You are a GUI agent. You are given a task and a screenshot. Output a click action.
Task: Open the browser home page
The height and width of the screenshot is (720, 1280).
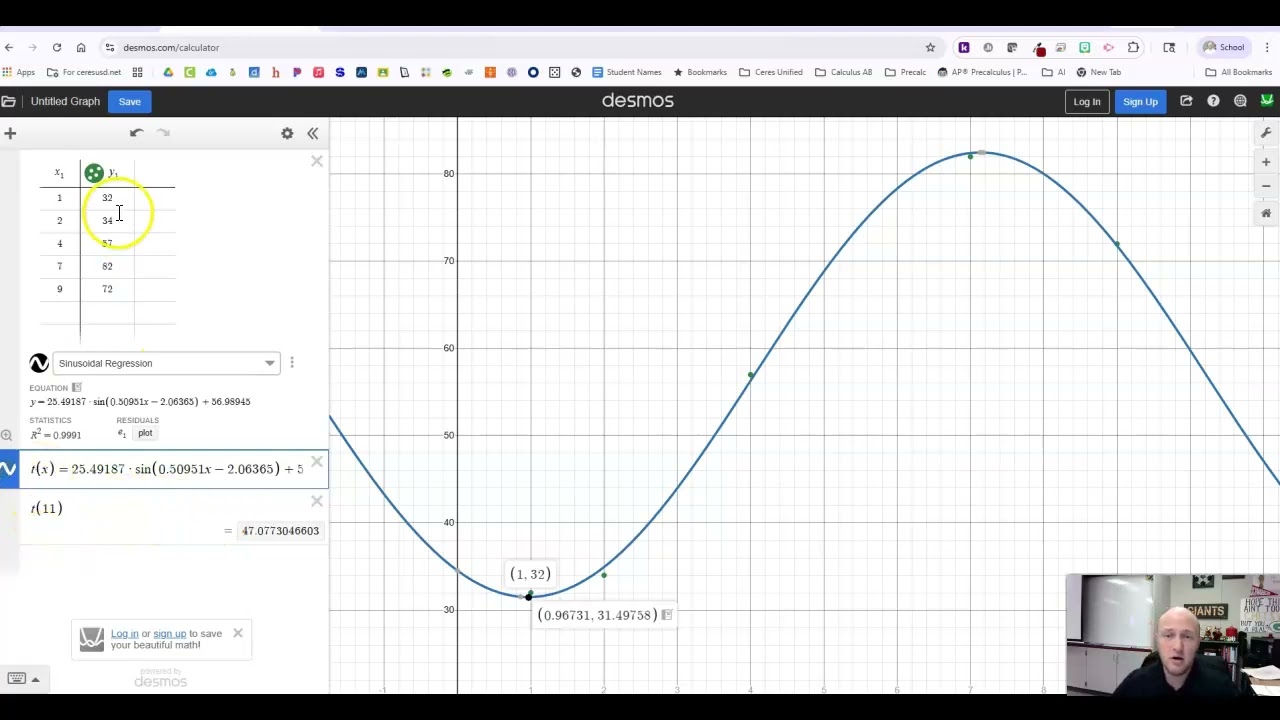click(x=81, y=48)
